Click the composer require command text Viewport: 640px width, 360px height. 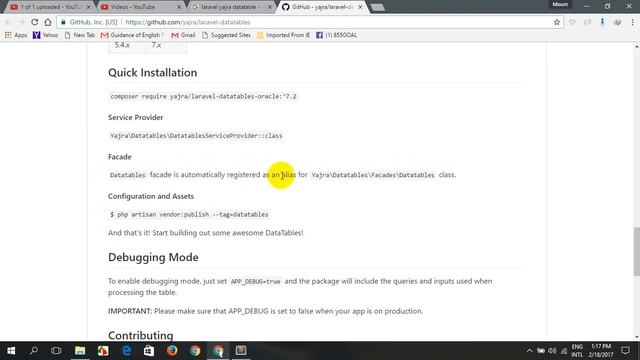pos(203,96)
